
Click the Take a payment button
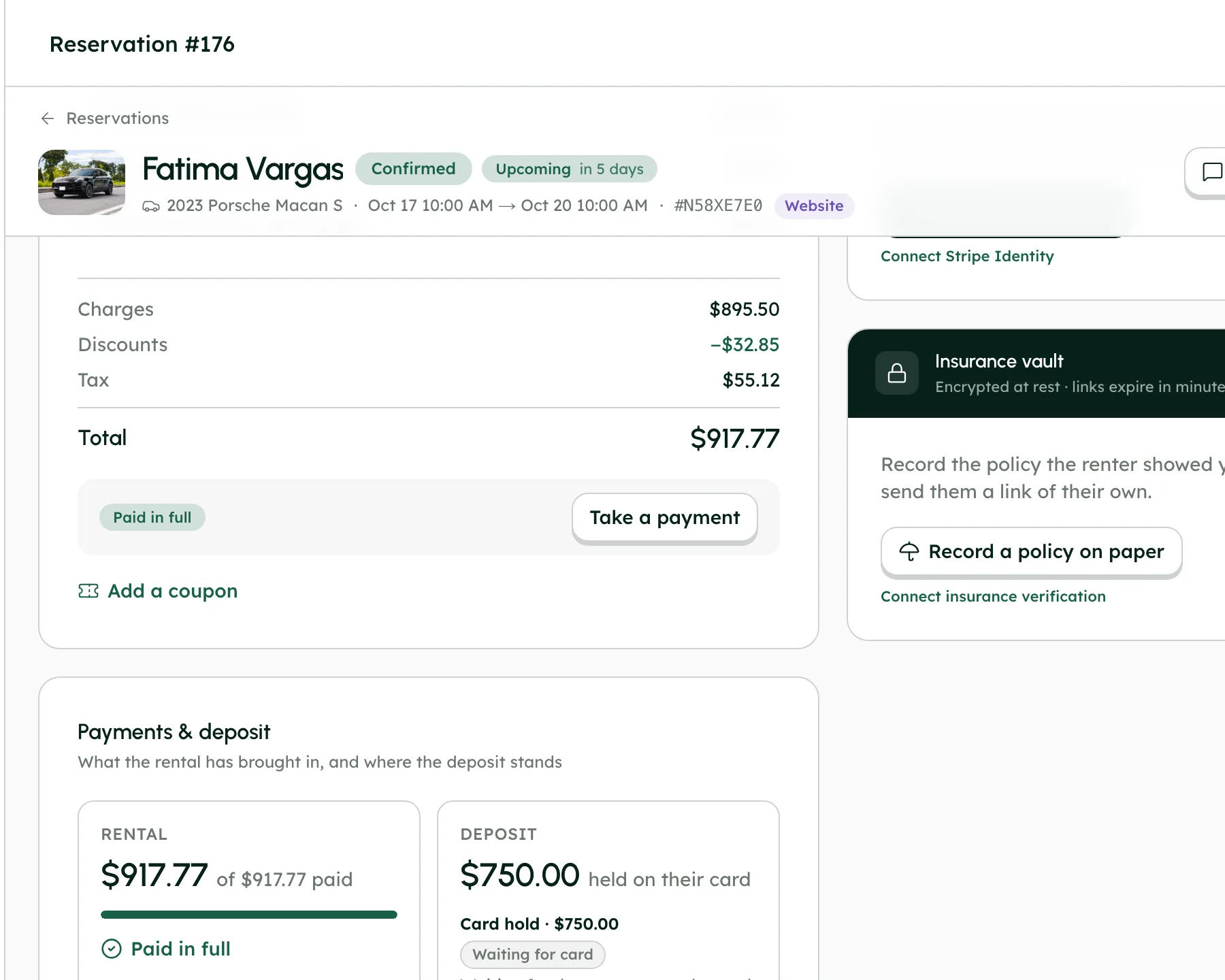(665, 518)
